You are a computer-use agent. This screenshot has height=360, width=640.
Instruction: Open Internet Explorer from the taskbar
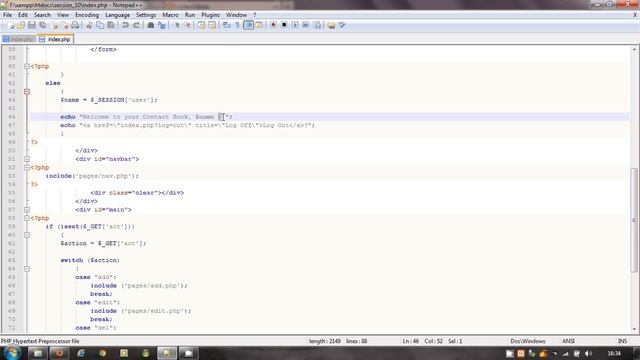81,353
